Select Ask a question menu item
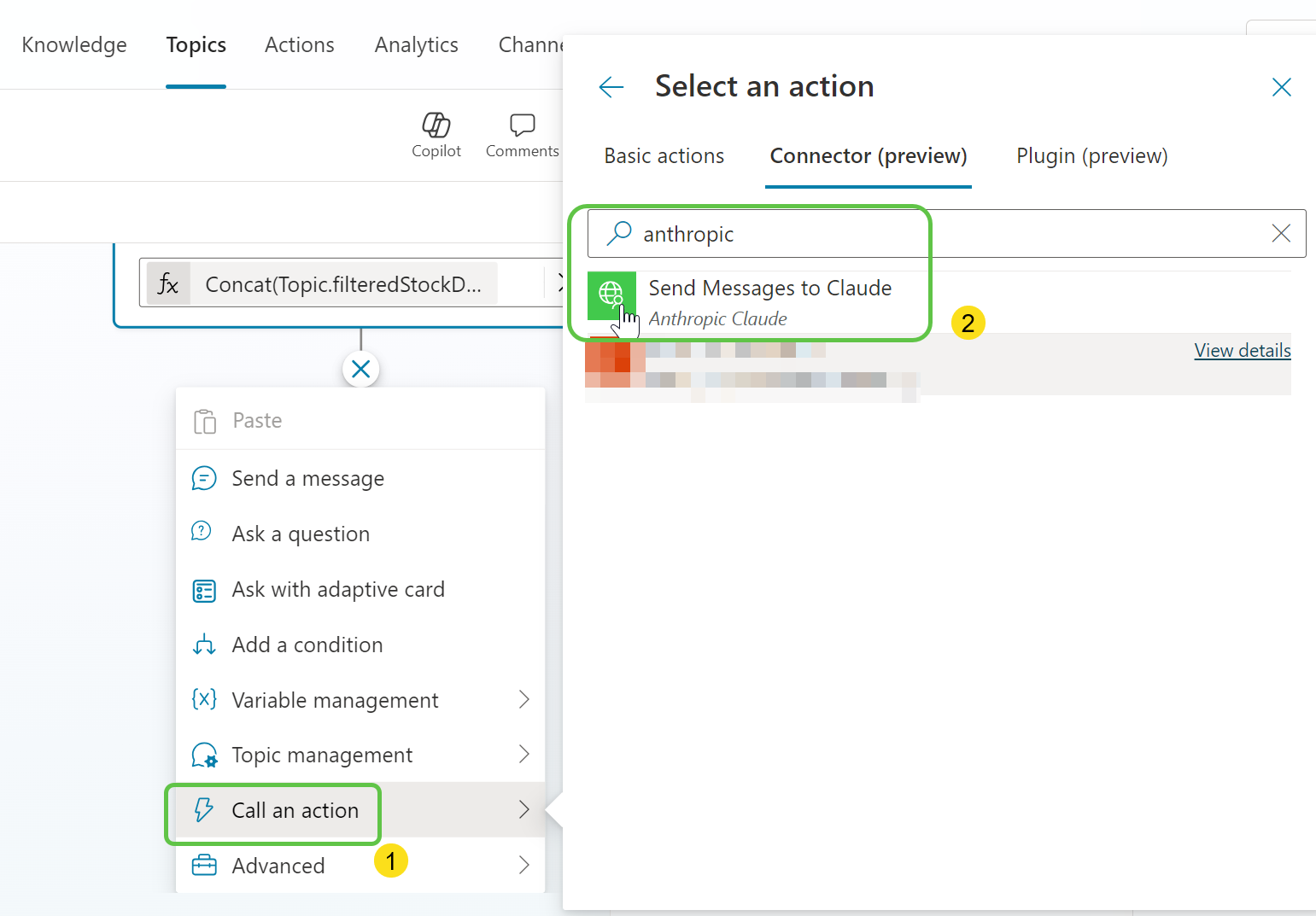 tap(360, 534)
